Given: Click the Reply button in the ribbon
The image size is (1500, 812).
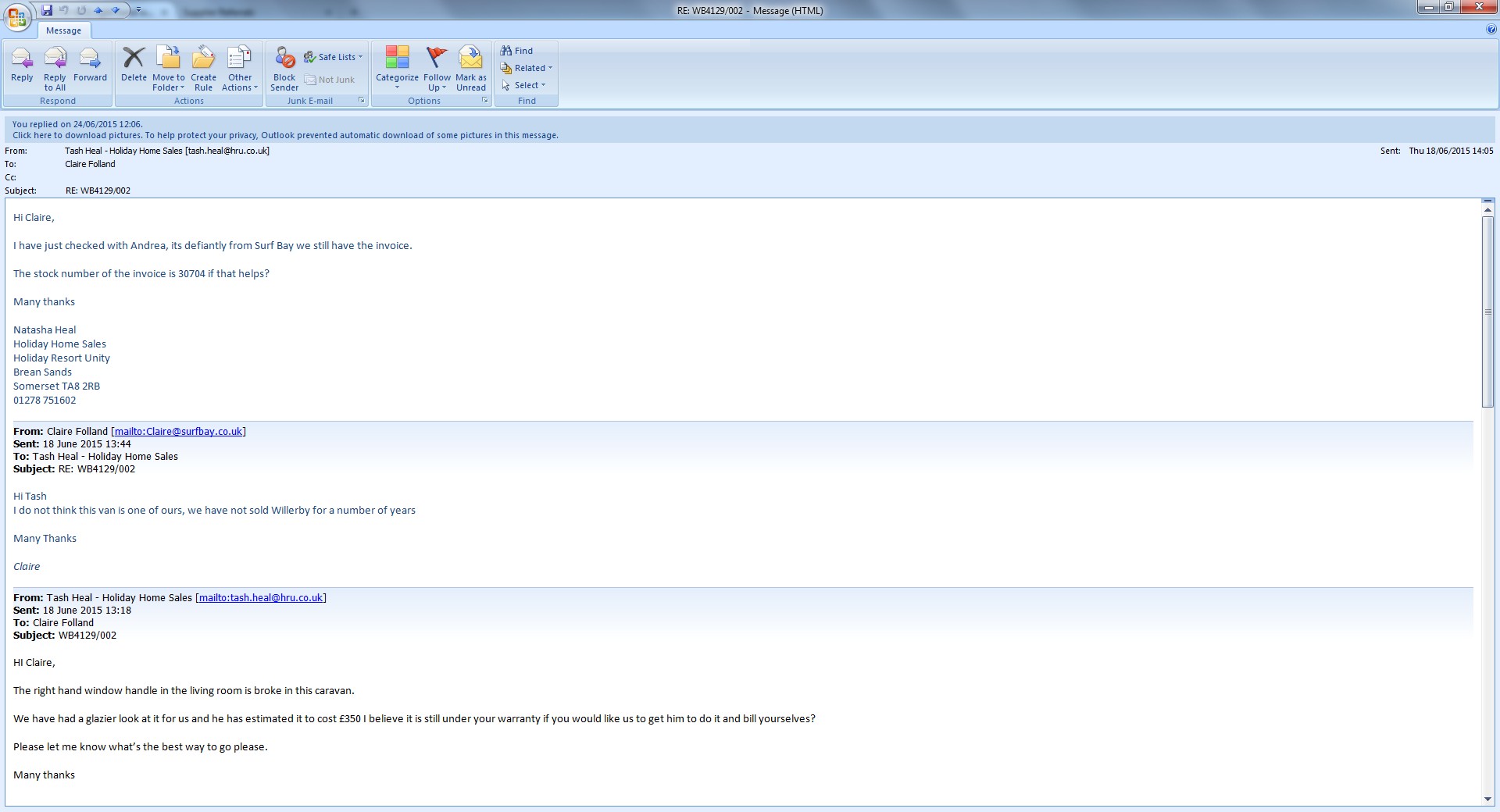Looking at the screenshot, I should (x=22, y=65).
